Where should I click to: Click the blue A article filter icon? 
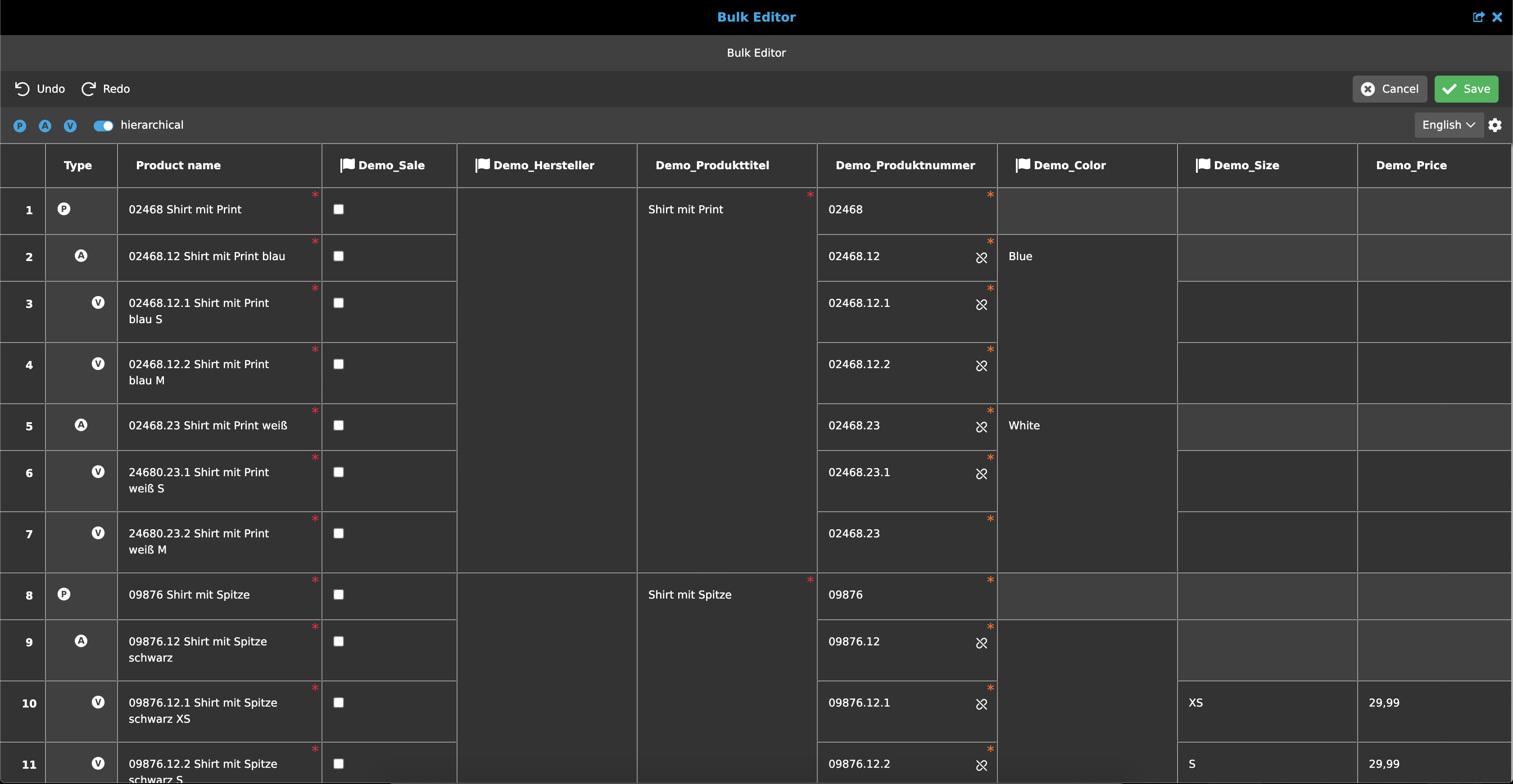(x=45, y=126)
